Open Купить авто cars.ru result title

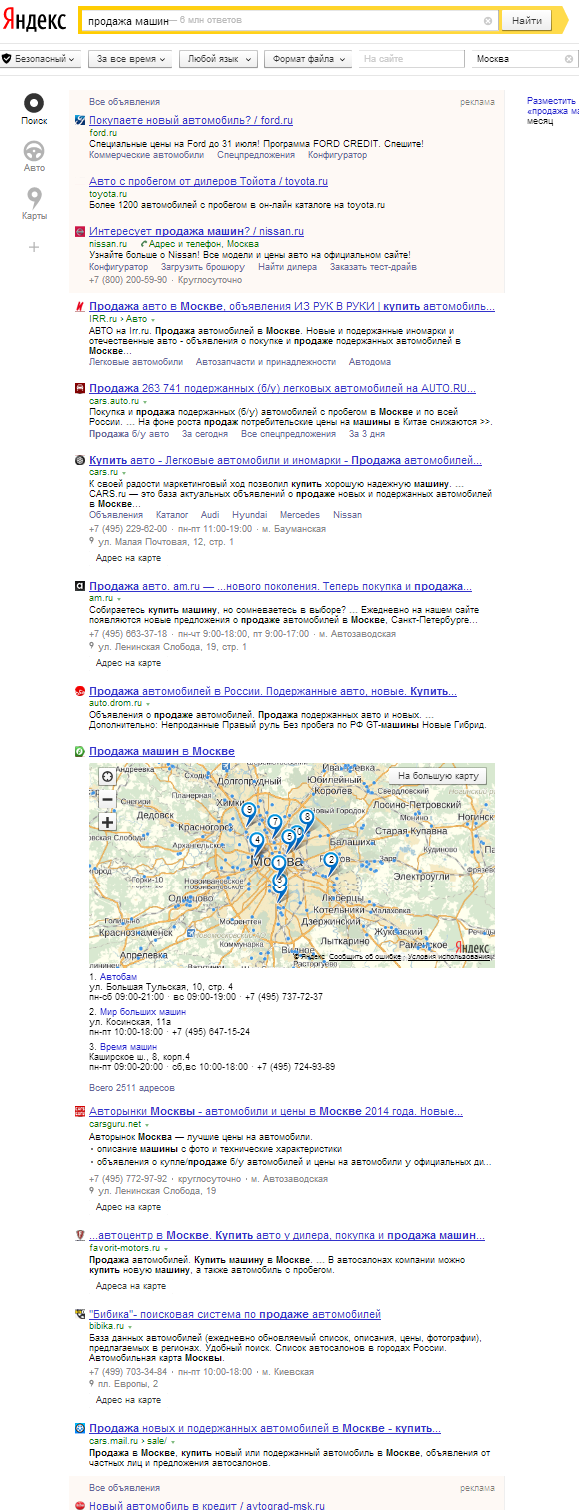click(285, 460)
